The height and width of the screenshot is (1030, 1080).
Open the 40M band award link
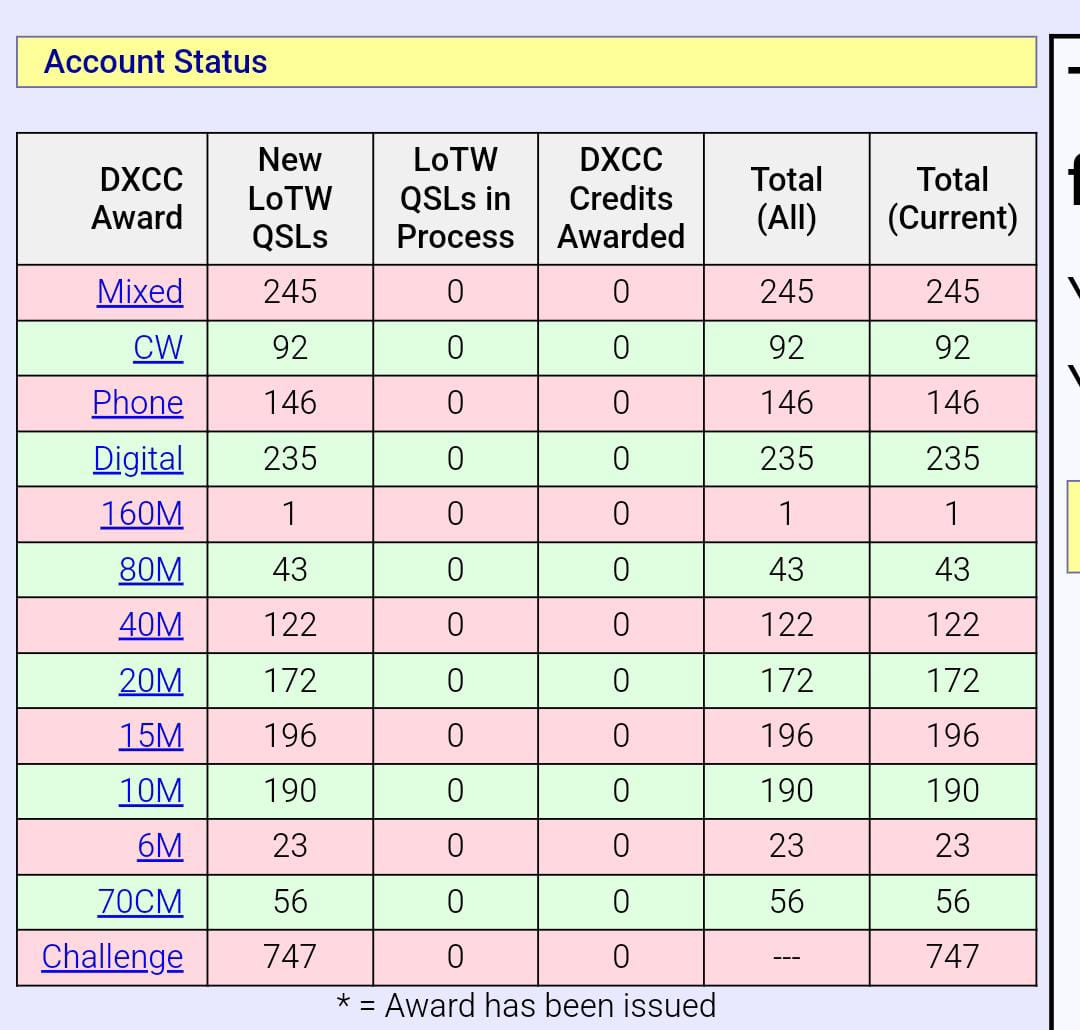(151, 626)
